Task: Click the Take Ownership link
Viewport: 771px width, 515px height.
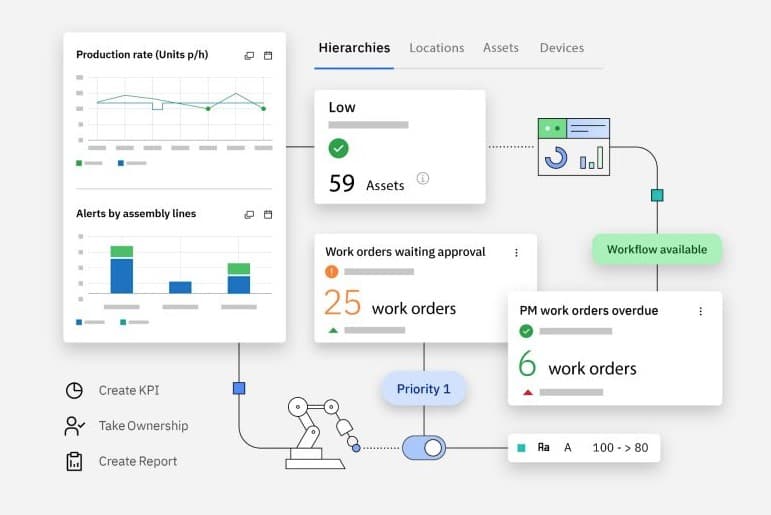Action: pos(144,426)
